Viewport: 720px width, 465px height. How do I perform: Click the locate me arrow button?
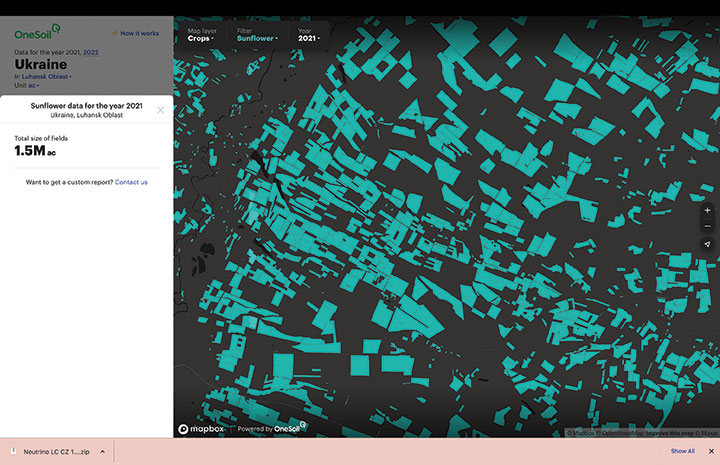click(707, 244)
